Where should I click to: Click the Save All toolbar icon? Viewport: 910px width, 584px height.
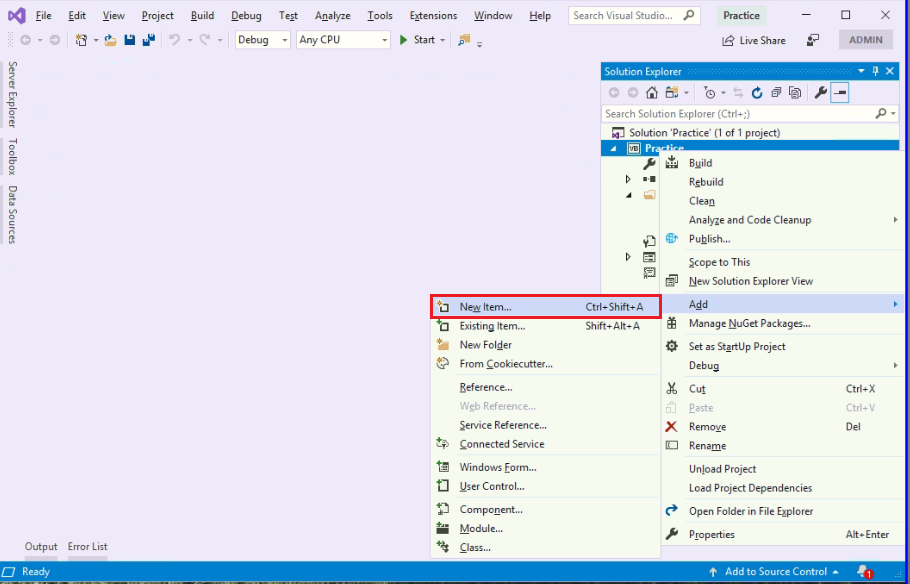[150, 39]
